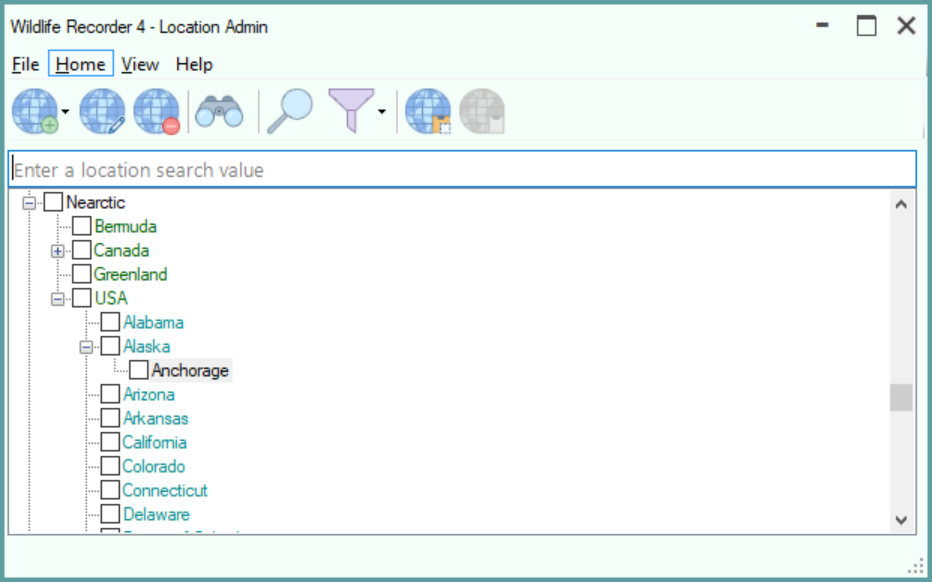
Task: Tick the Anchorage checkbox
Action: pos(138,370)
